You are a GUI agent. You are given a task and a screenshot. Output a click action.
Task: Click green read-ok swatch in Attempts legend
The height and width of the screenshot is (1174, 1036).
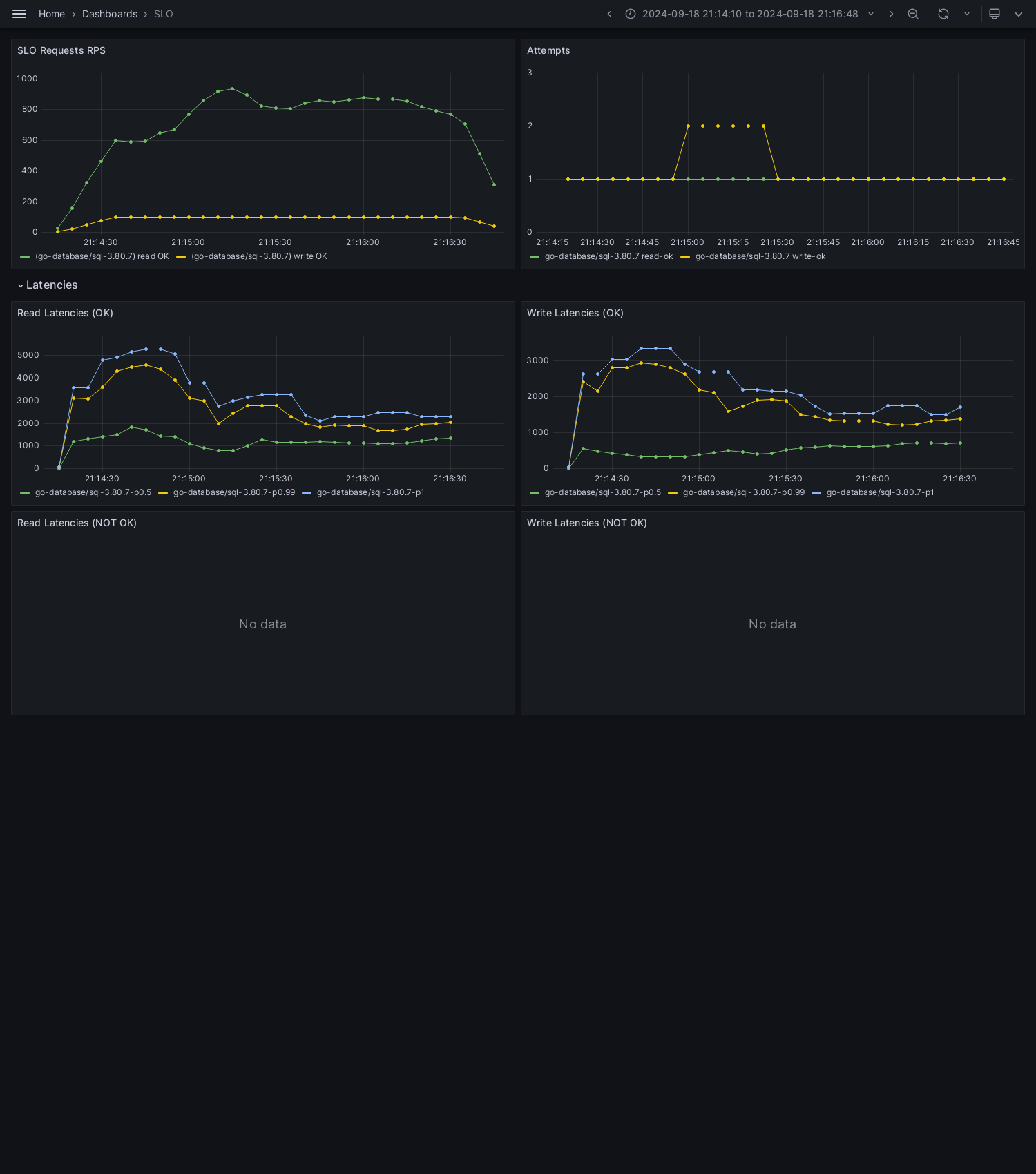pyautogui.click(x=535, y=257)
